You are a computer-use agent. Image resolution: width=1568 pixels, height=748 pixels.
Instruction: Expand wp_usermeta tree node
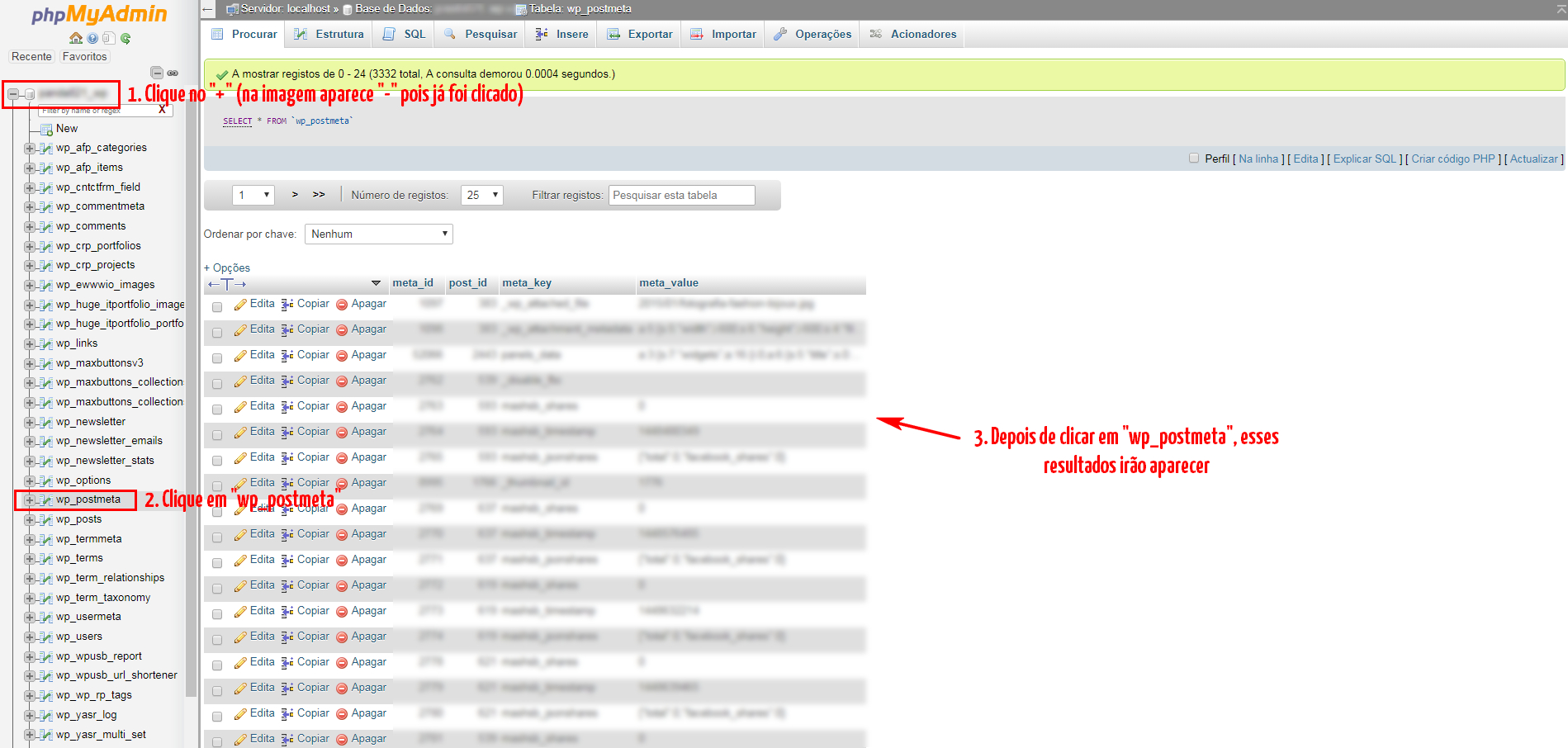[30, 618]
